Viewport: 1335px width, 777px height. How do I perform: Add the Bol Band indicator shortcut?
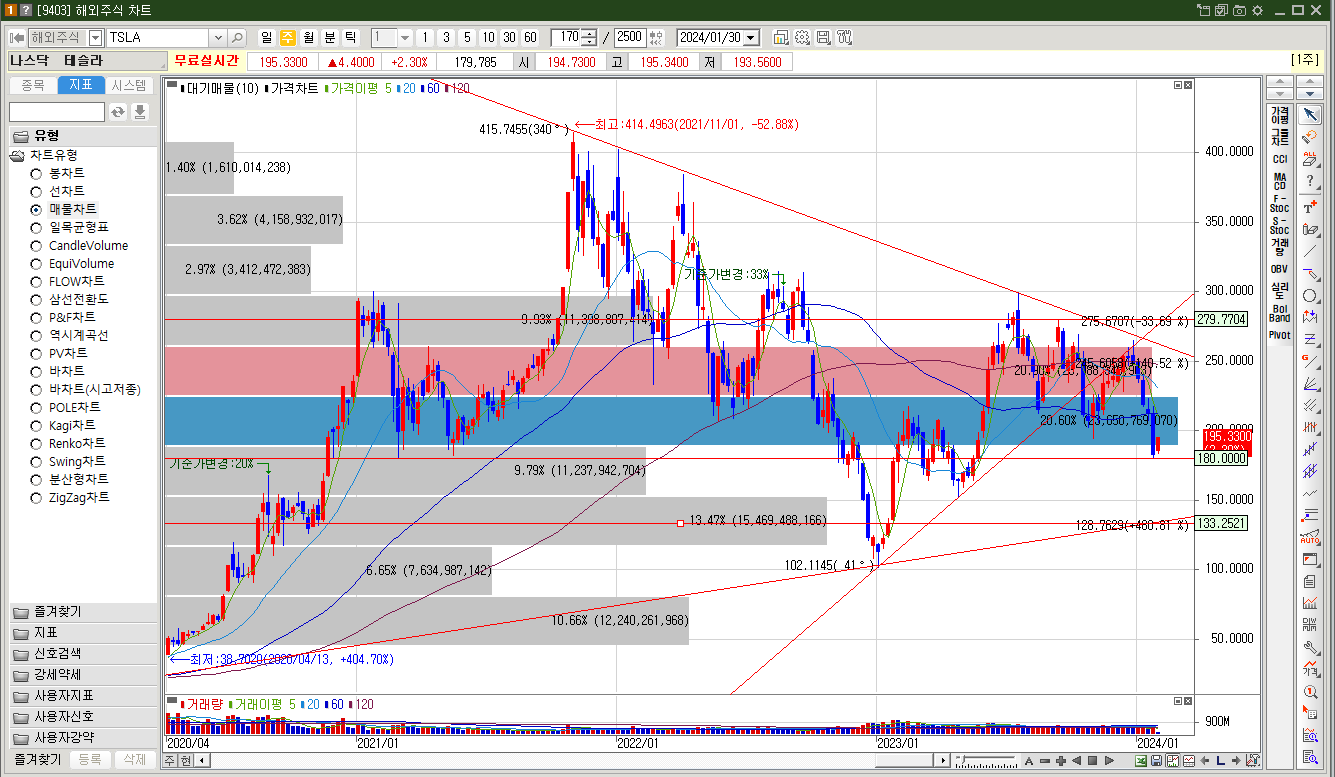click(x=1280, y=313)
